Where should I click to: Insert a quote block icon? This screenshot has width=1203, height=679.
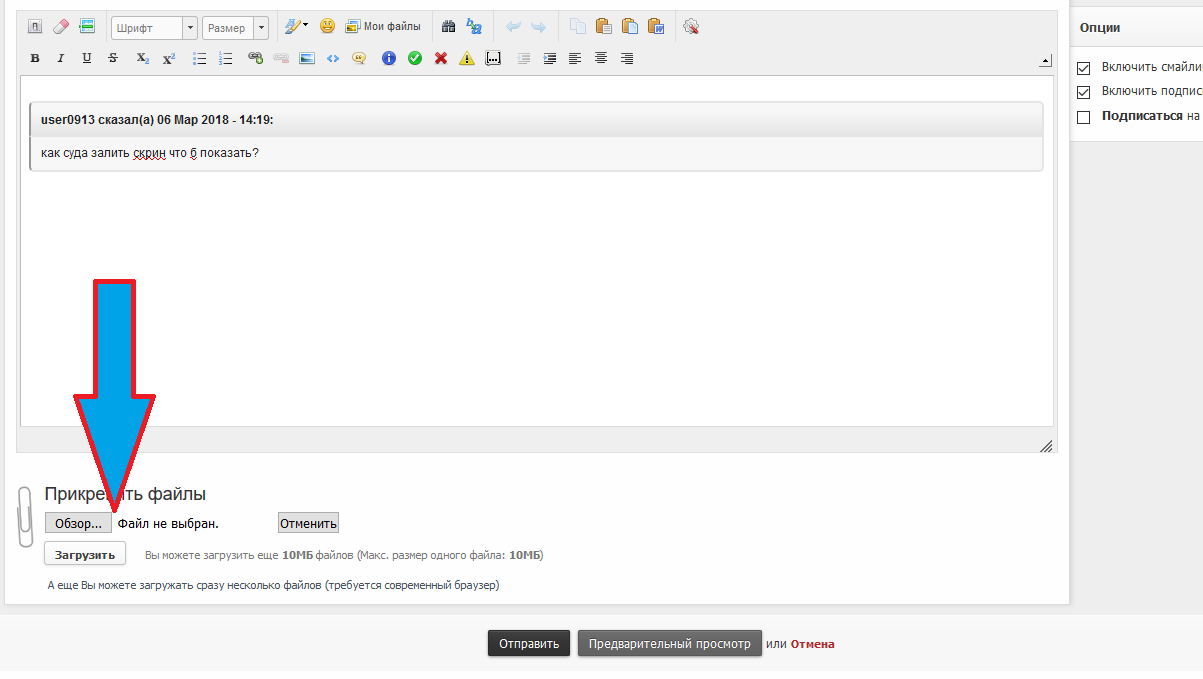(359, 59)
